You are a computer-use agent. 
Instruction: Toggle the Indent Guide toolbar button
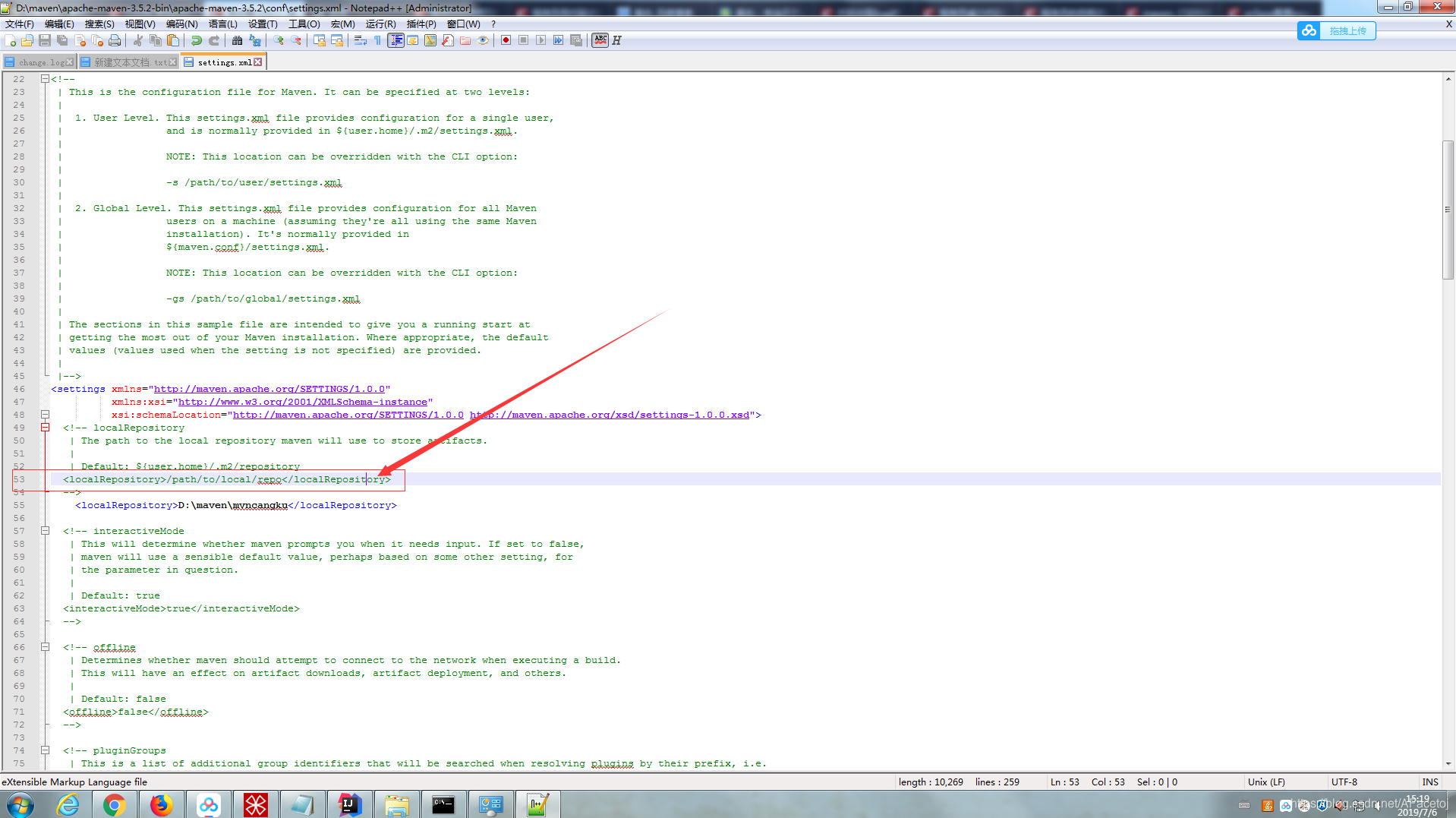point(396,40)
